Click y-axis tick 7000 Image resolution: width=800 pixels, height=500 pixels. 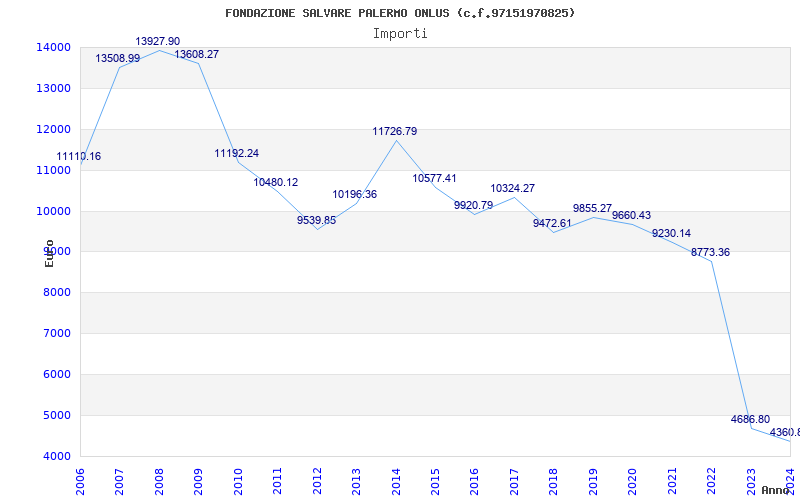(x=56, y=334)
